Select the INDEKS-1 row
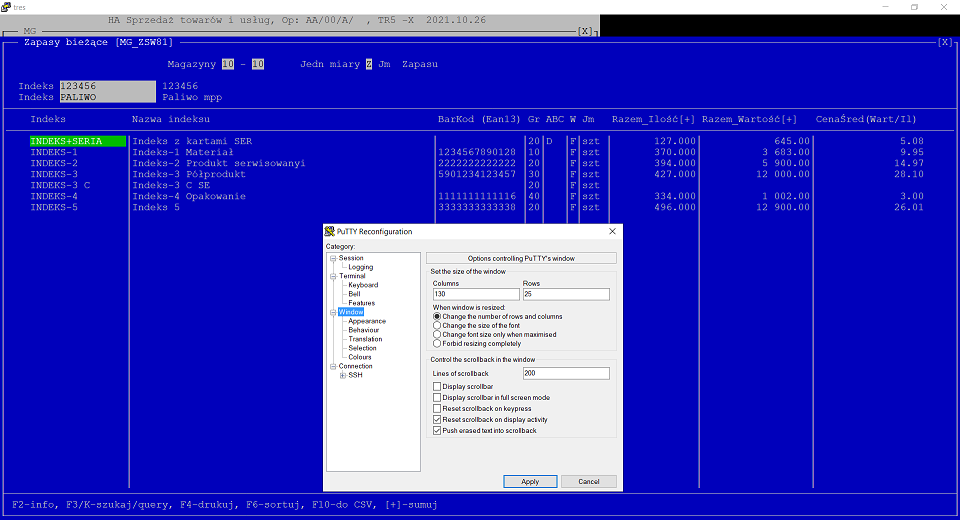The height and width of the screenshot is (520, 960). point(54,152)
